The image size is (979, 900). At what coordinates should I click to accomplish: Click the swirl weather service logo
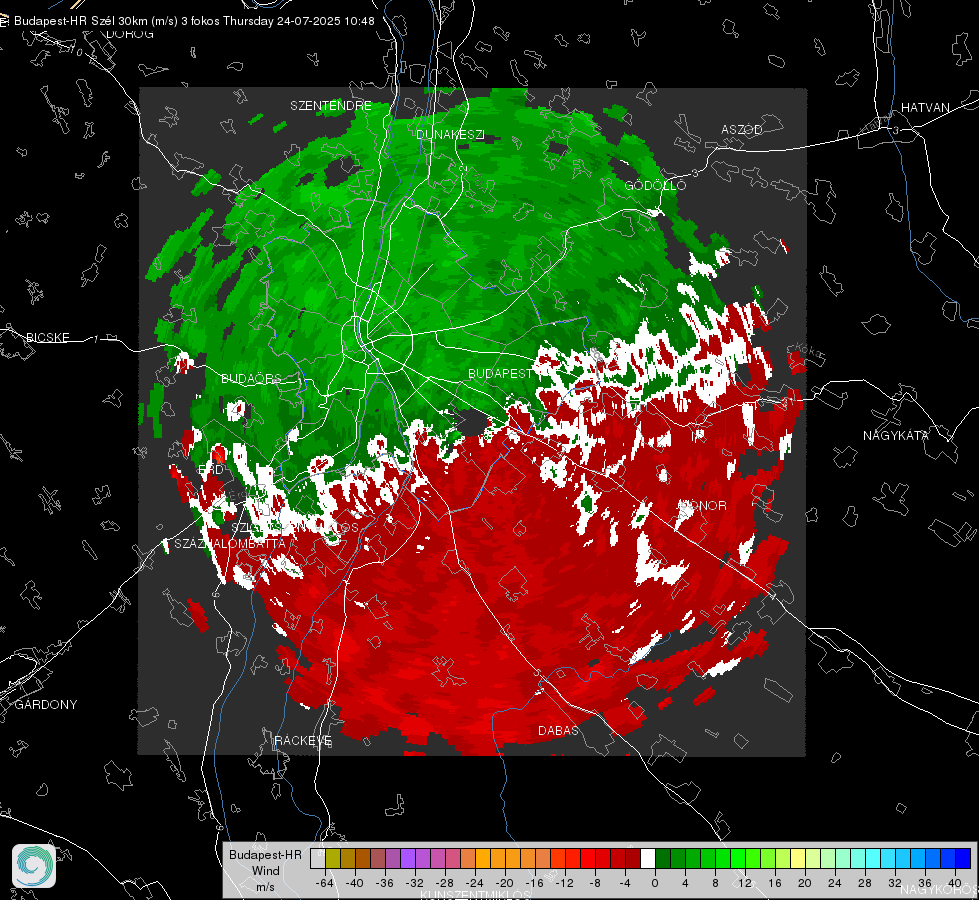coord(34,866)
